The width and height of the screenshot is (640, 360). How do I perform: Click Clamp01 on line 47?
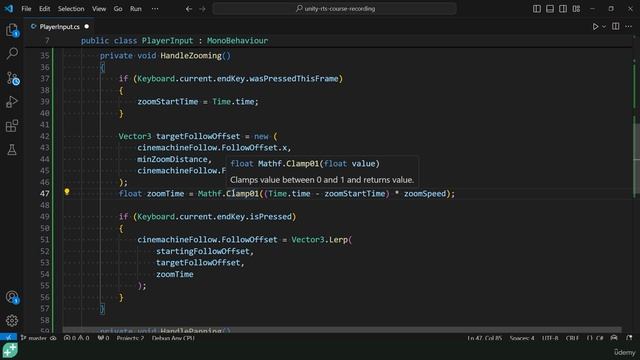(242, 193)
